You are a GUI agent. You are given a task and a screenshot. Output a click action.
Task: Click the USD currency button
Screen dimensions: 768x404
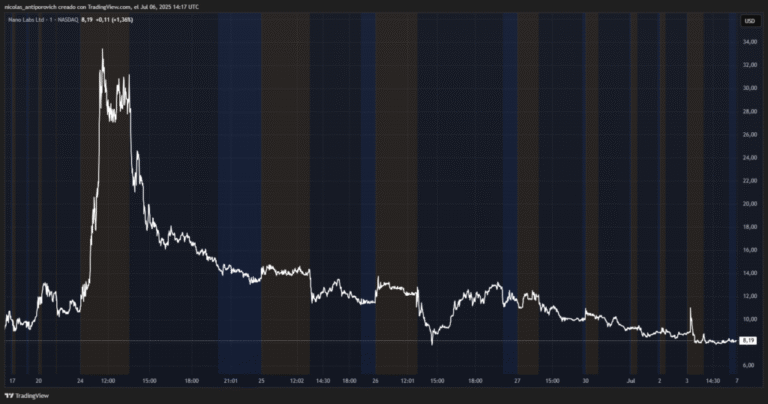[749, 21]
